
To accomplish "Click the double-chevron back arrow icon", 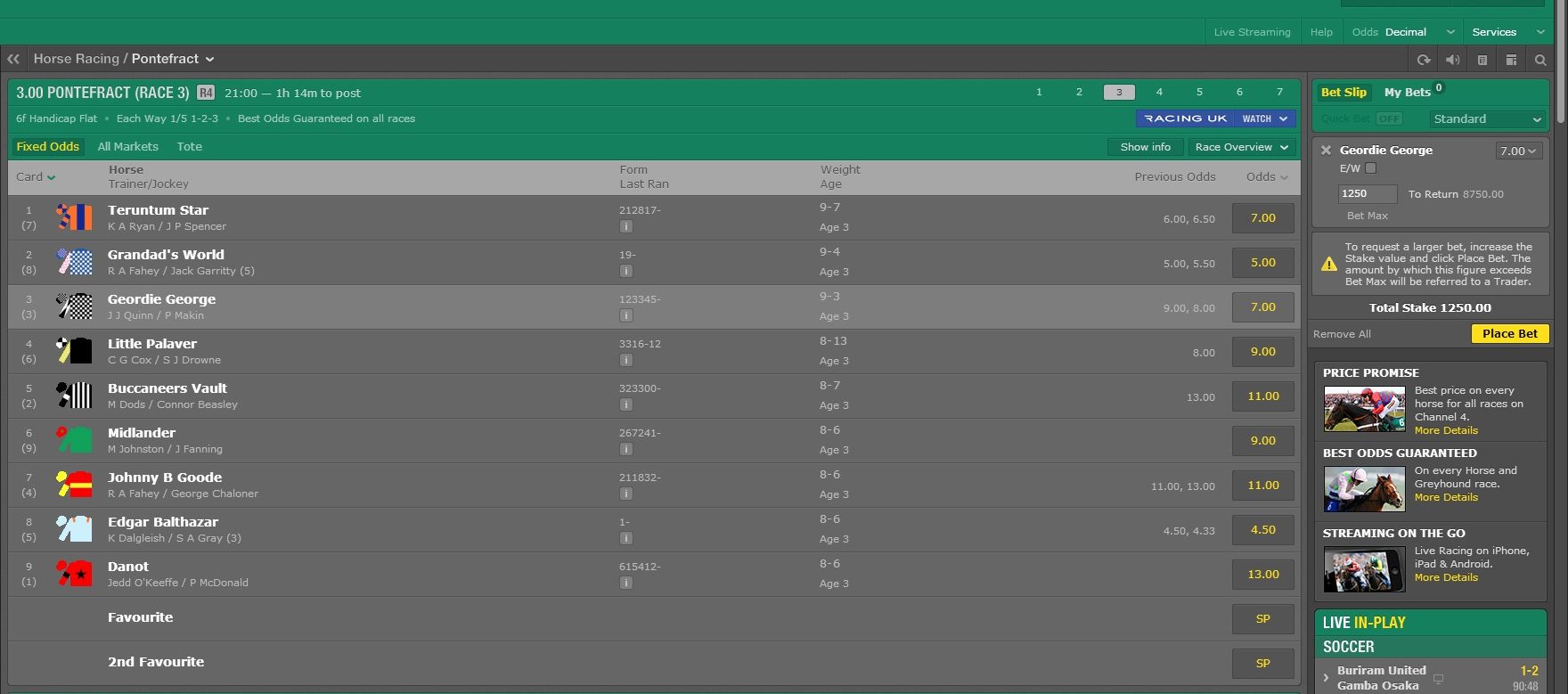I will click(13, 59).
